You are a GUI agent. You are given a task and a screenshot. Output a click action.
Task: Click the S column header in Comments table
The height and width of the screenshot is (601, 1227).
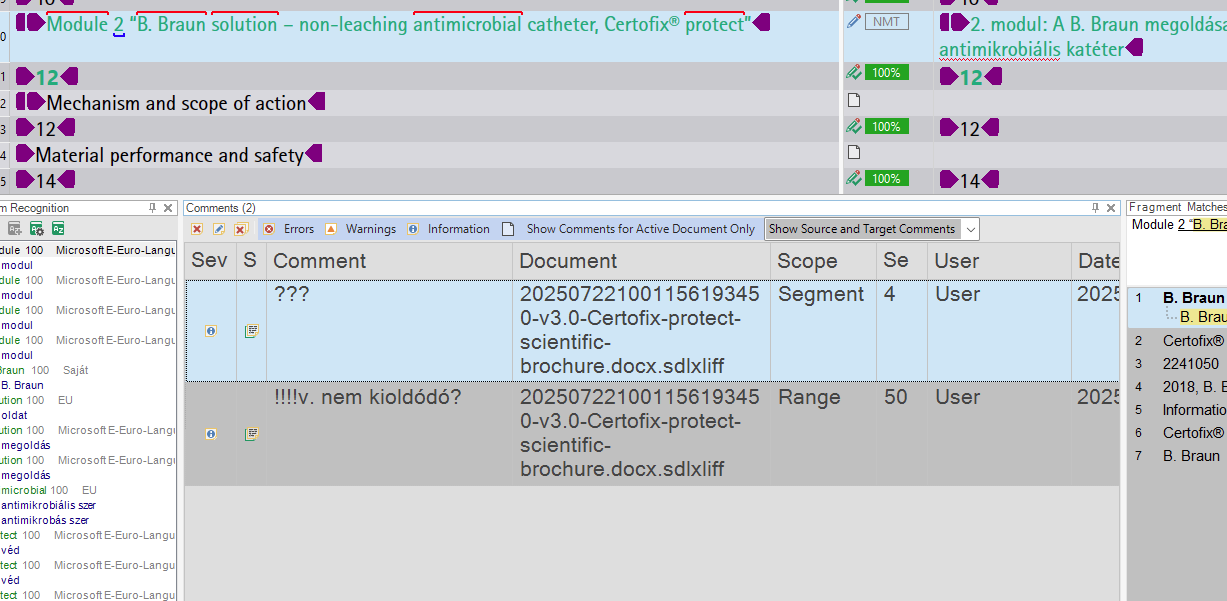[250, 261]
